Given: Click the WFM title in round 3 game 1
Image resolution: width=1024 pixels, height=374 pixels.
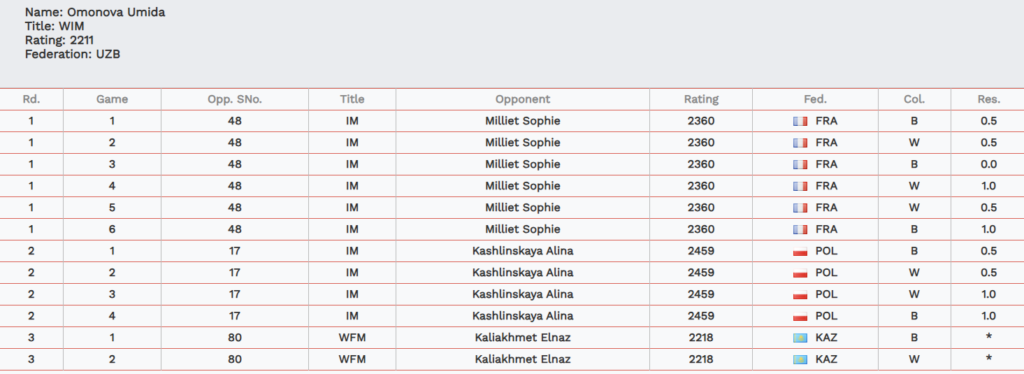Looking at the screenshot, I should (352, 337).
